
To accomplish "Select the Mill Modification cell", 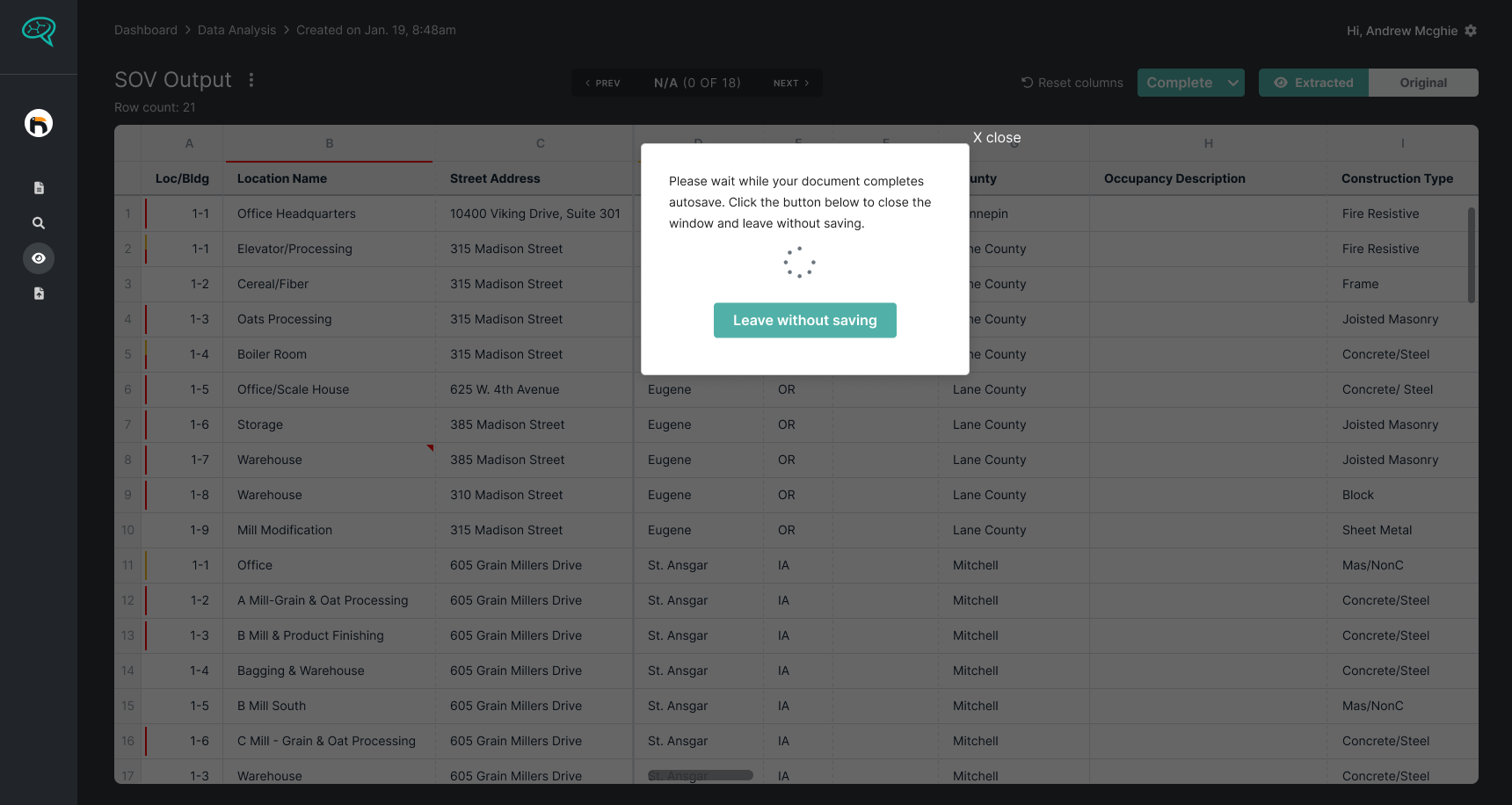I will click(x=330, y=530).
